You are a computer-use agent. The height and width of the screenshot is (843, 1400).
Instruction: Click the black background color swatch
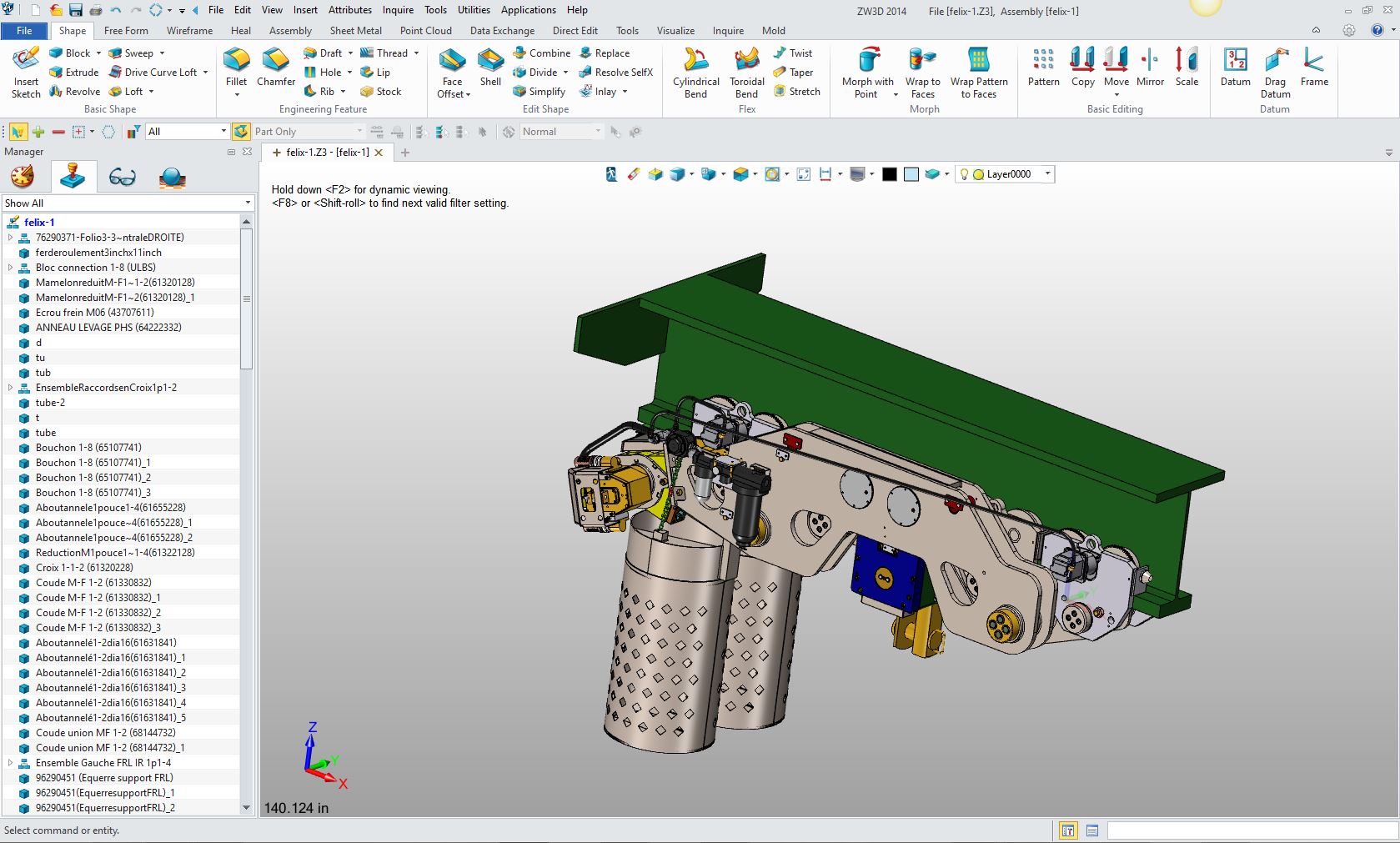pos(889,173)
